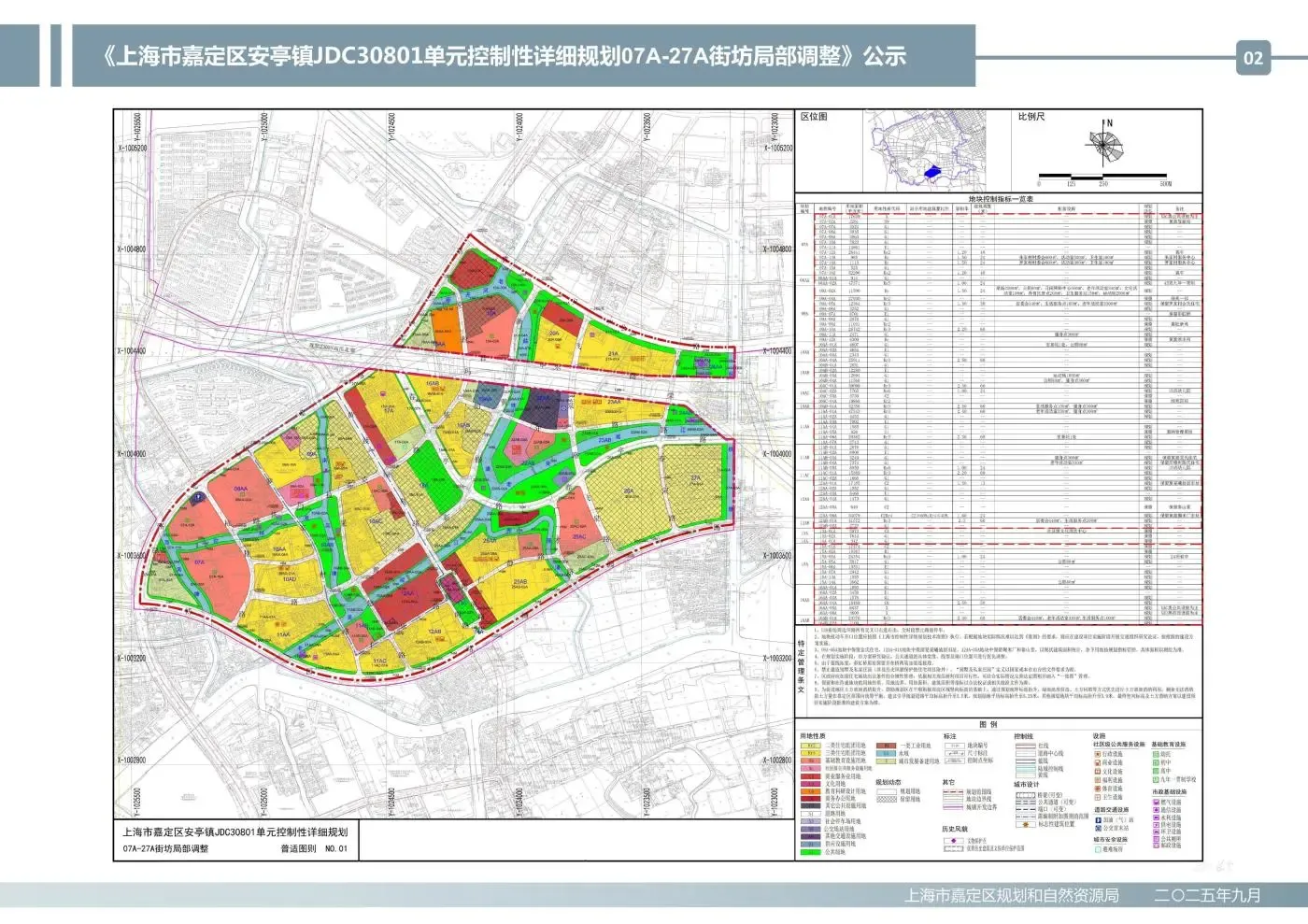Click the landmark building position legend symbol

(1026, 824)
